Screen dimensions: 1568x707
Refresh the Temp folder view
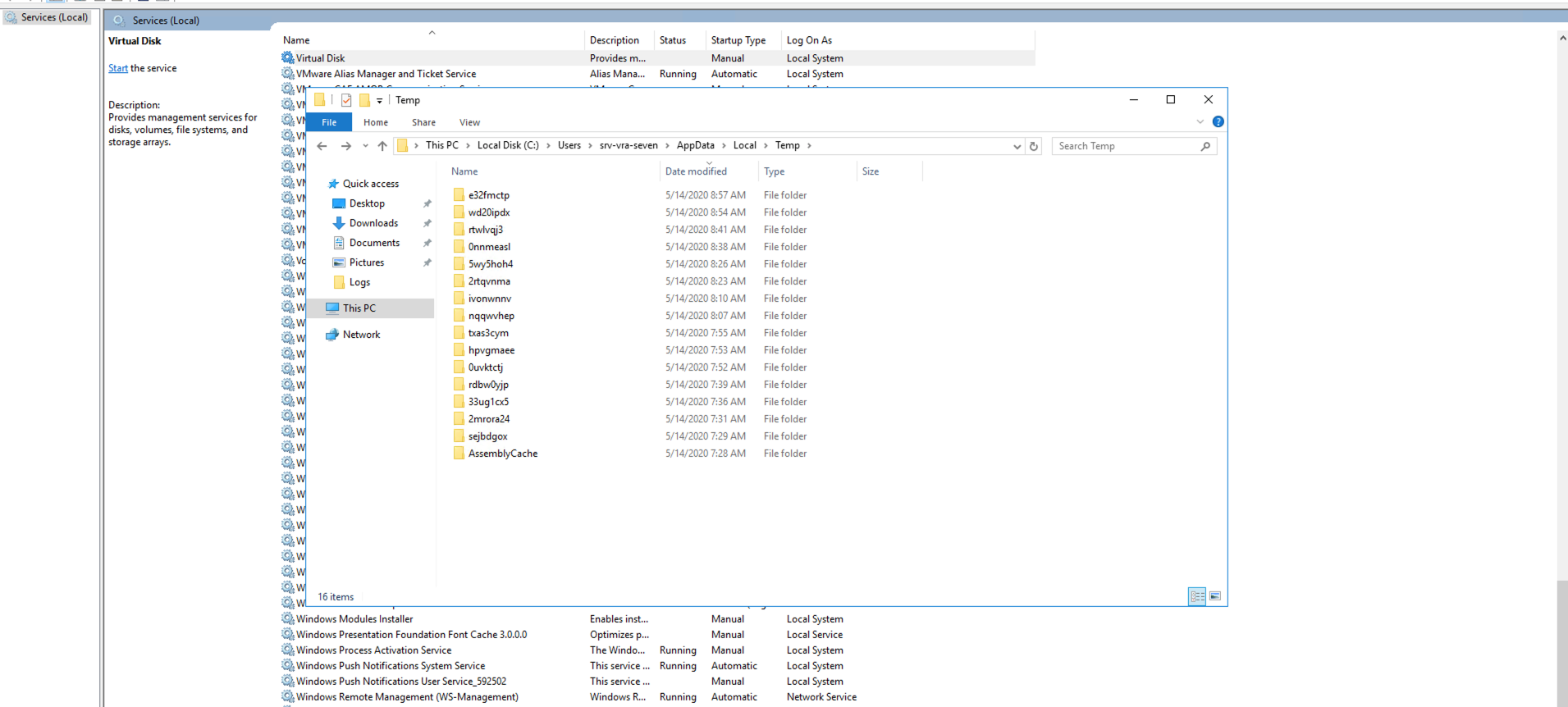point(1034,146)
